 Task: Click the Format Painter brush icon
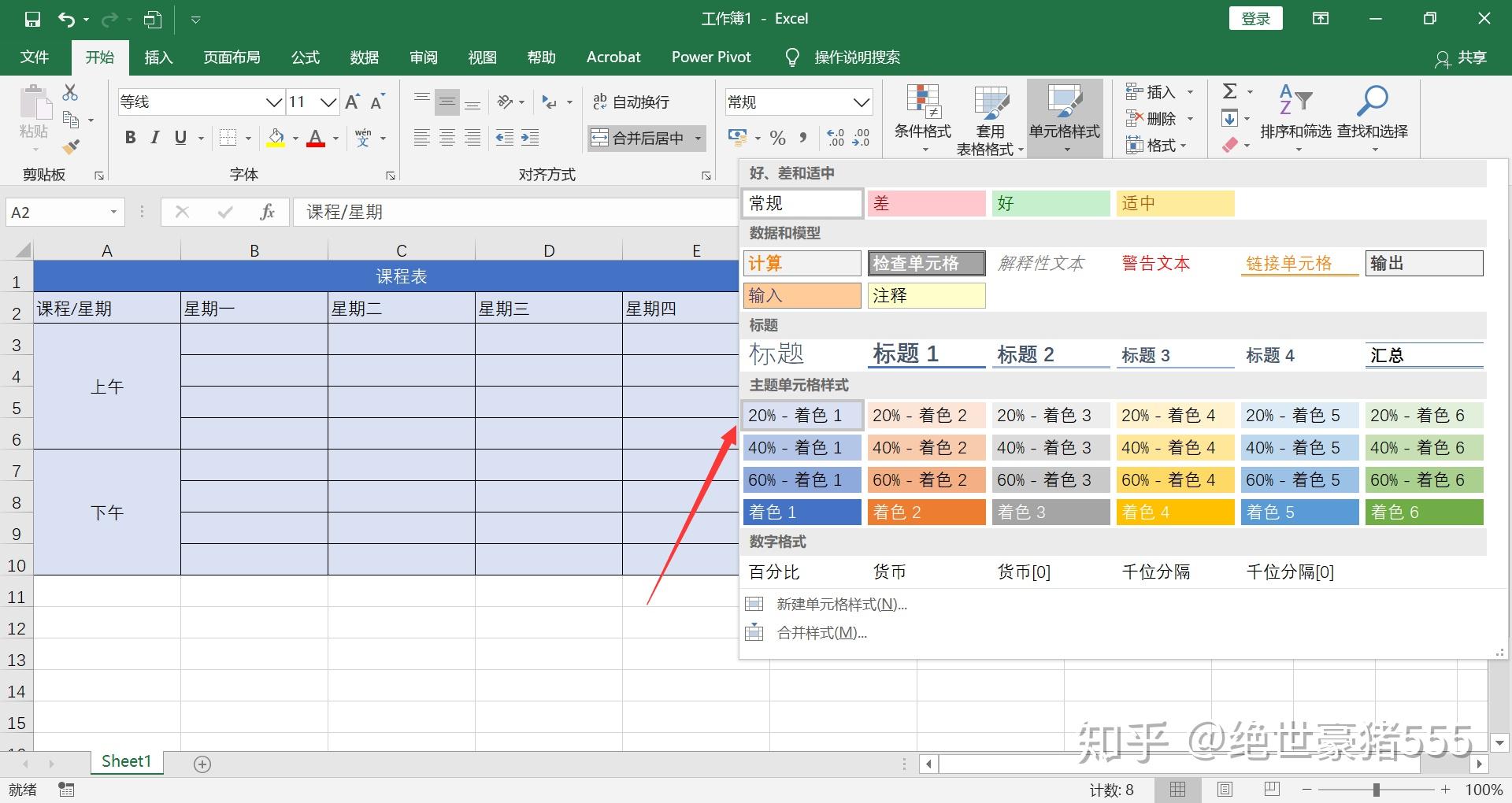(71, 146)
